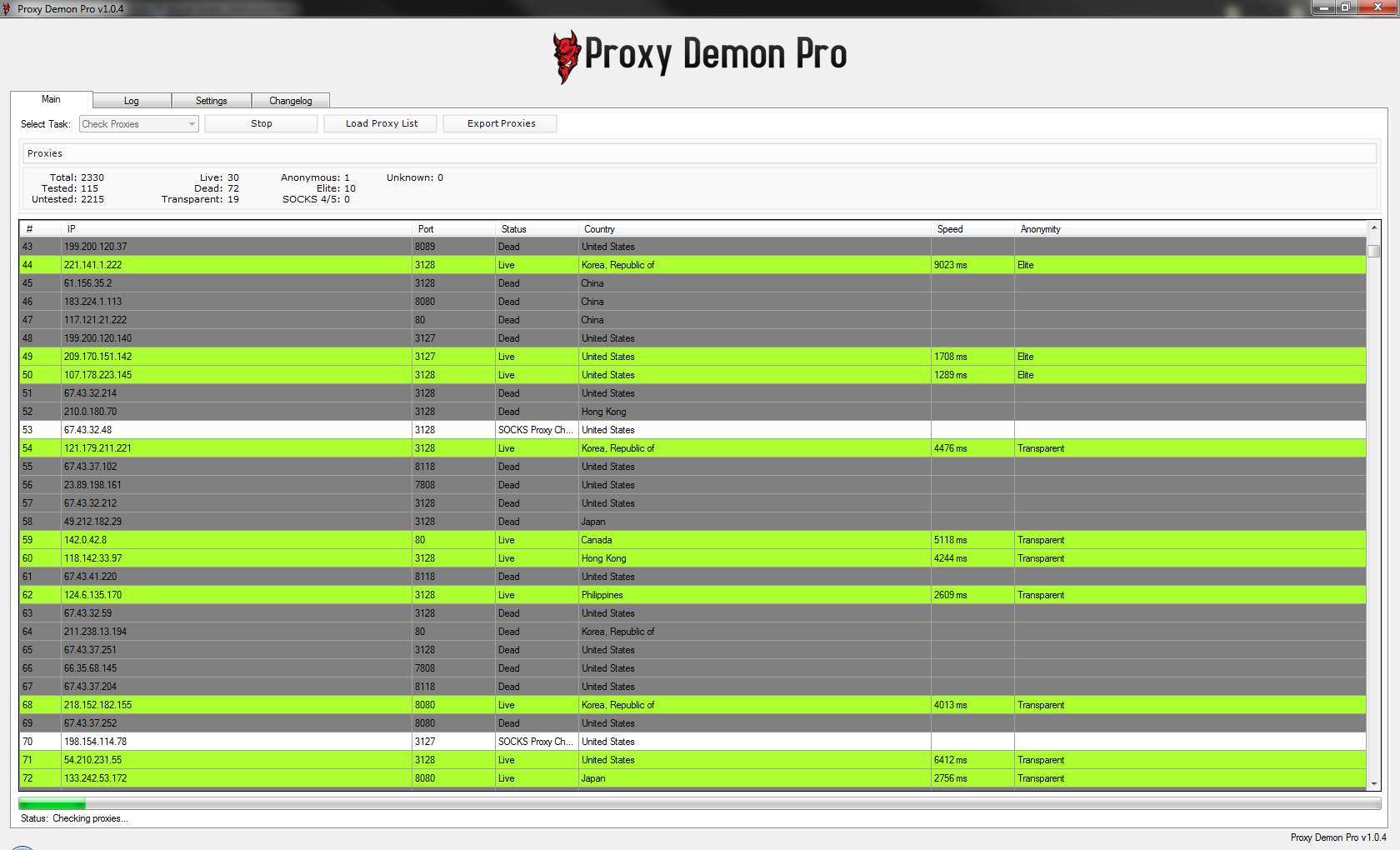The width and height of the screenshot is (1400, 850).
Task: Click the Status: Checking proxies text
Action: point(74,818)
